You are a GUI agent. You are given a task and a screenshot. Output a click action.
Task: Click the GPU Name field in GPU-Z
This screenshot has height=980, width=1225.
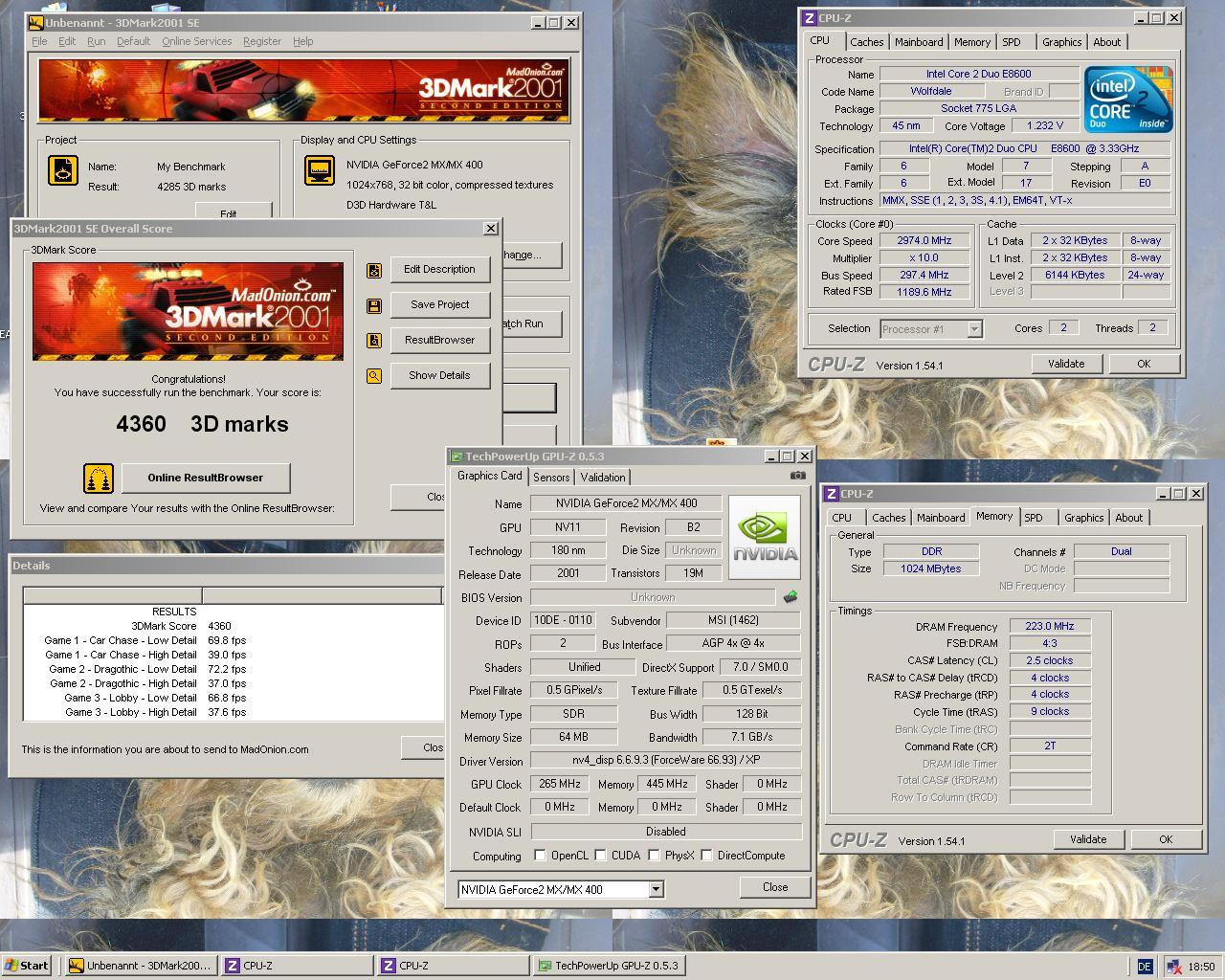626,503
